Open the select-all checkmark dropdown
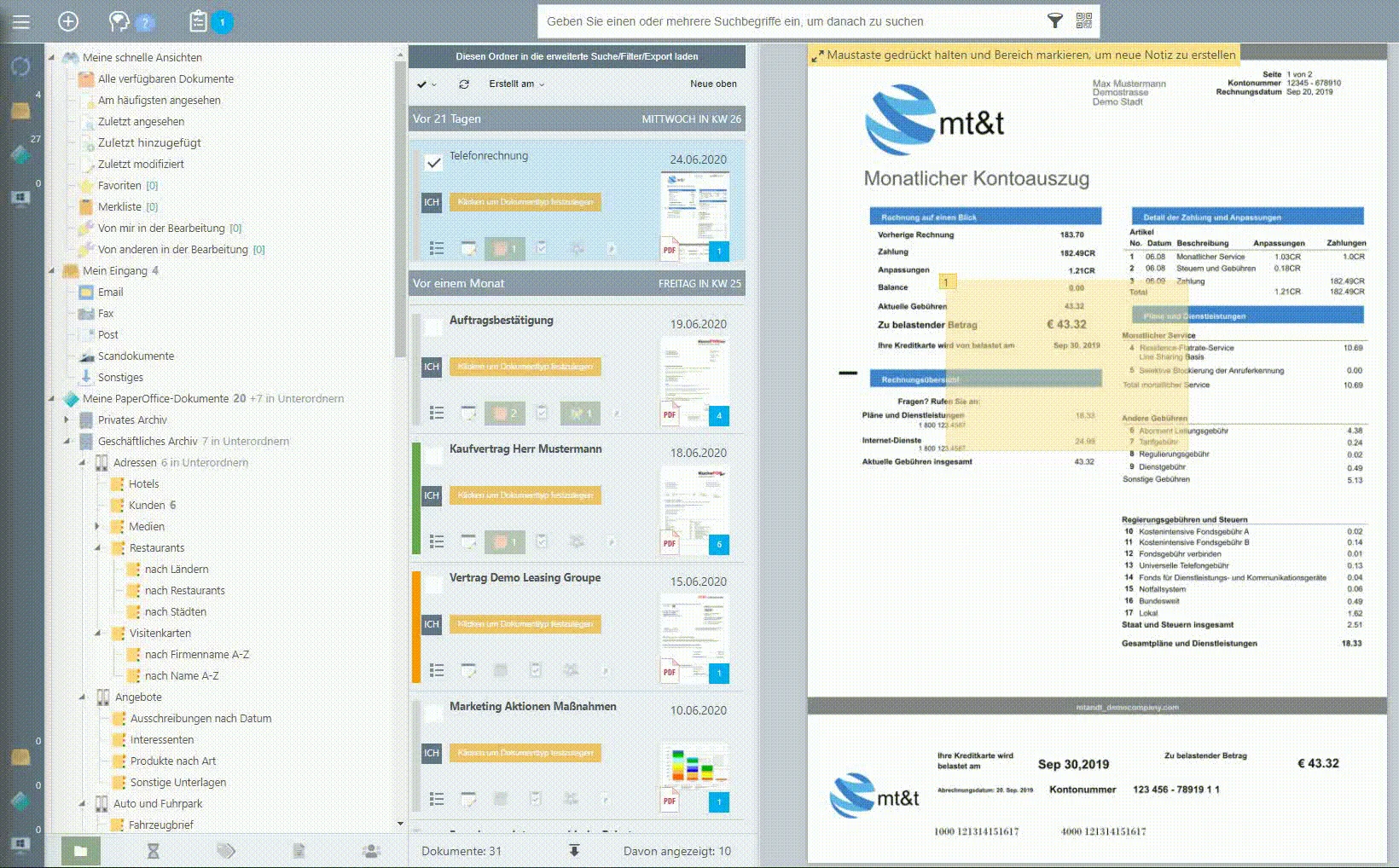Viewport: 1399px width, 868px height. [x=427, y=84]
